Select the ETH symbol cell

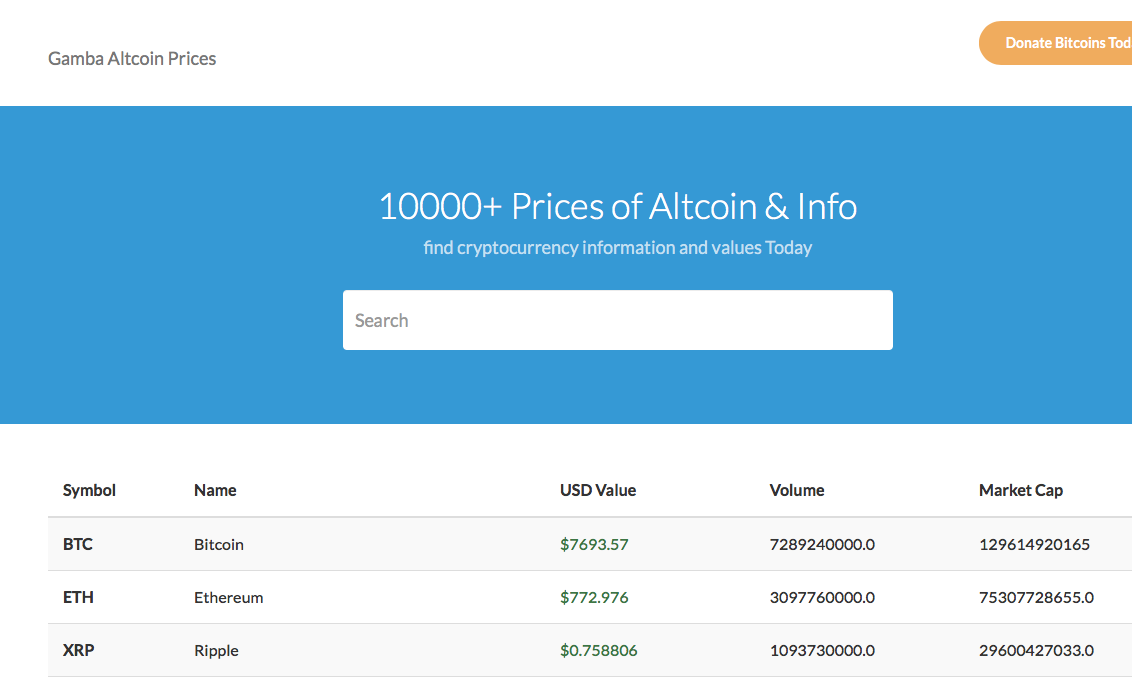pyautogui.click(x=78, y=598)
